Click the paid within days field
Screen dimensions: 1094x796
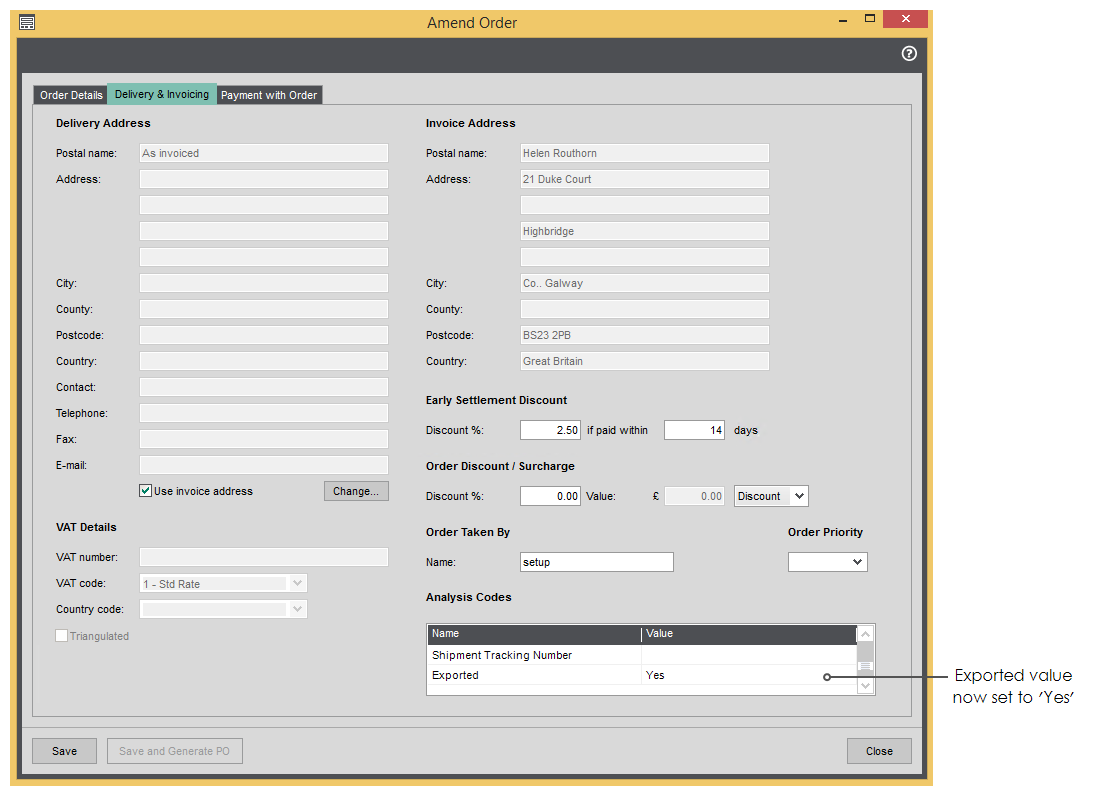click(694, 430)
